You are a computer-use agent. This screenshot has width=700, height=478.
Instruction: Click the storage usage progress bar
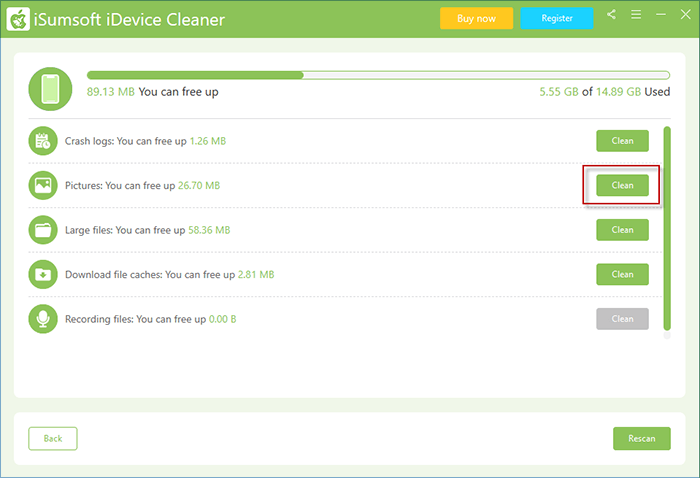click(379, 75)
